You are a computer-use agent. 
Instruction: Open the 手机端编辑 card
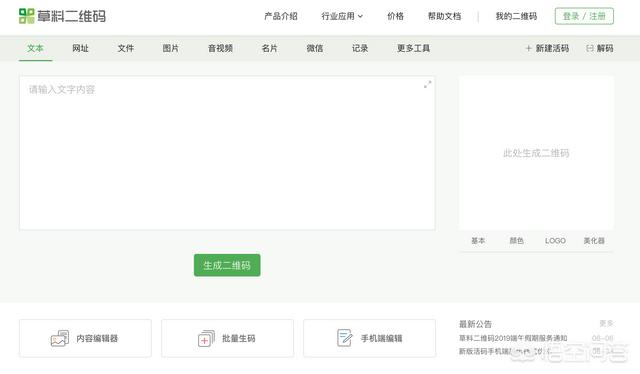pyautogui.click(x=369, y=338)
